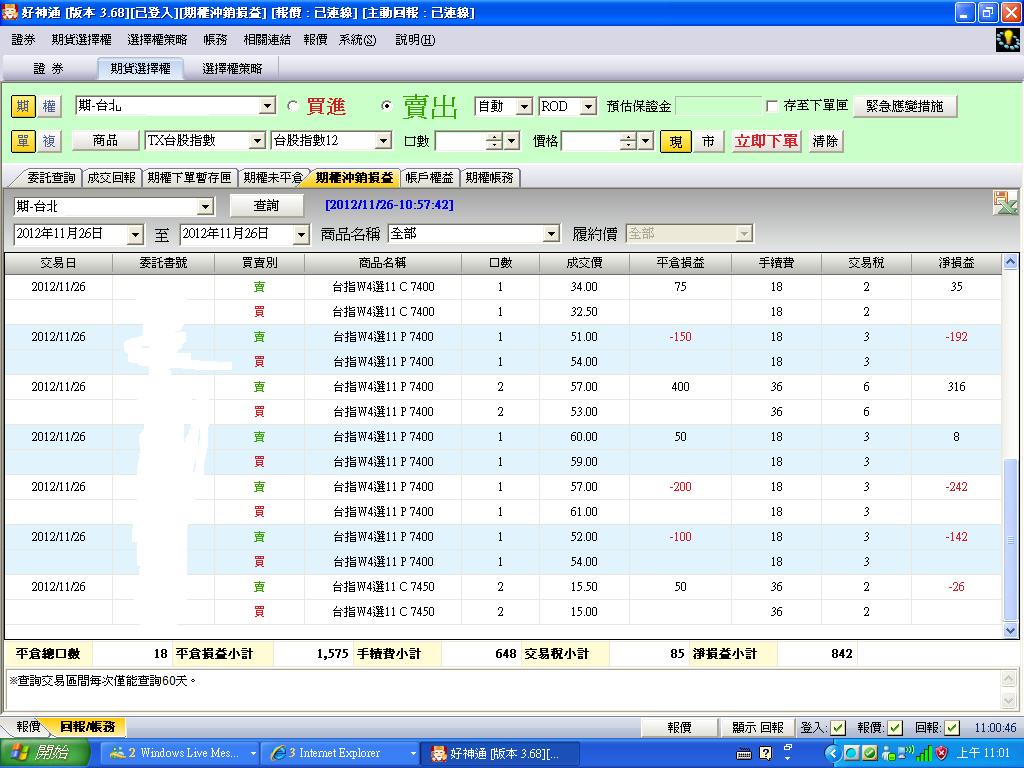Open the 期-台北 account dropdown at top

click(267, 106)
